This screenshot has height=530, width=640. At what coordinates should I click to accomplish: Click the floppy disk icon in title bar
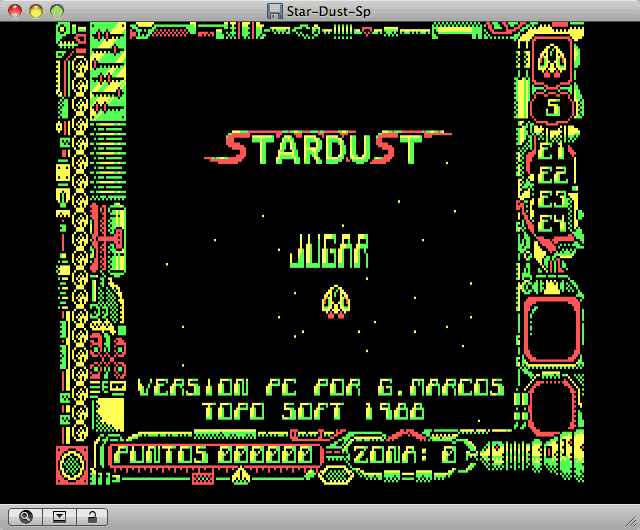[x=275, y=11]
